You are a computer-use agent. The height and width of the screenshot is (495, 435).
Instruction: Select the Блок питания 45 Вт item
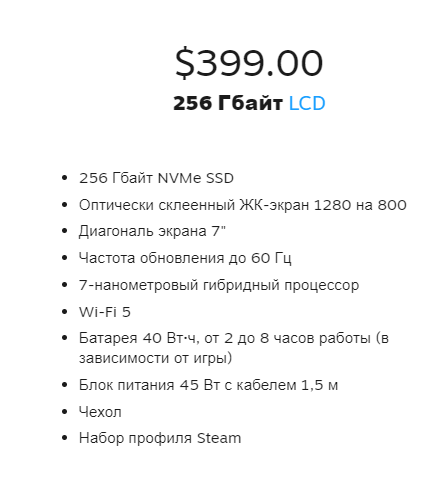coord(208,385)
